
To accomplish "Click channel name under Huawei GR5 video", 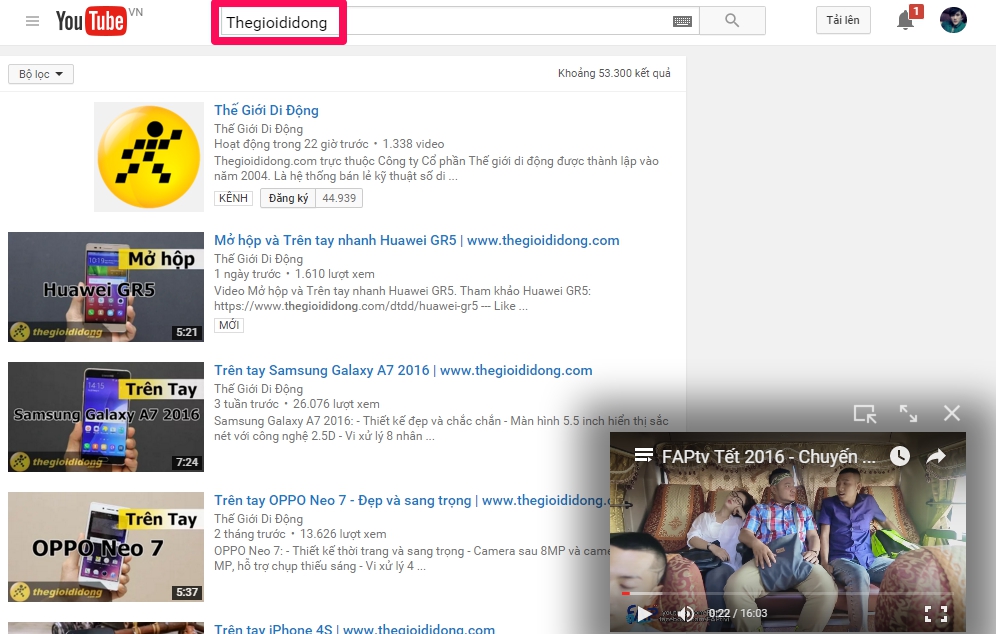I will (259, 259).
